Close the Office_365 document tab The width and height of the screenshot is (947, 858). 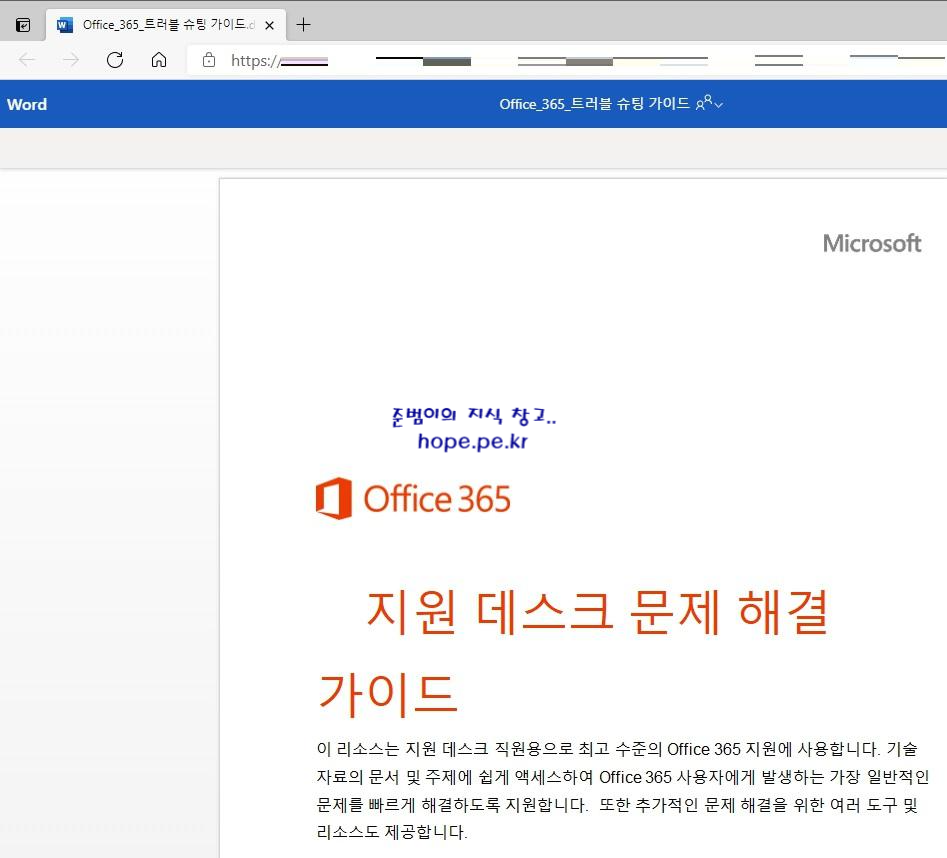pyautogui.click(x=269, y=25)
